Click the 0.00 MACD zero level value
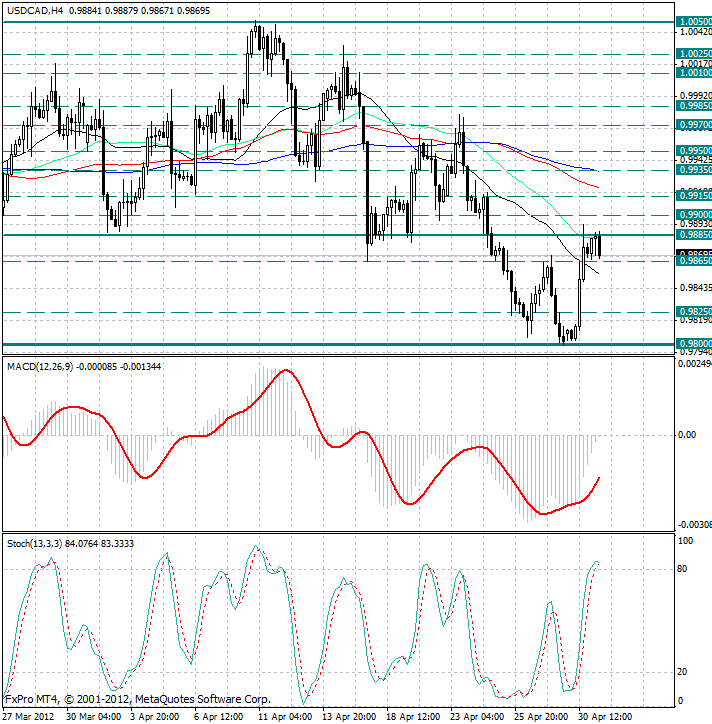The image size is (712, 724). (687, 435)
